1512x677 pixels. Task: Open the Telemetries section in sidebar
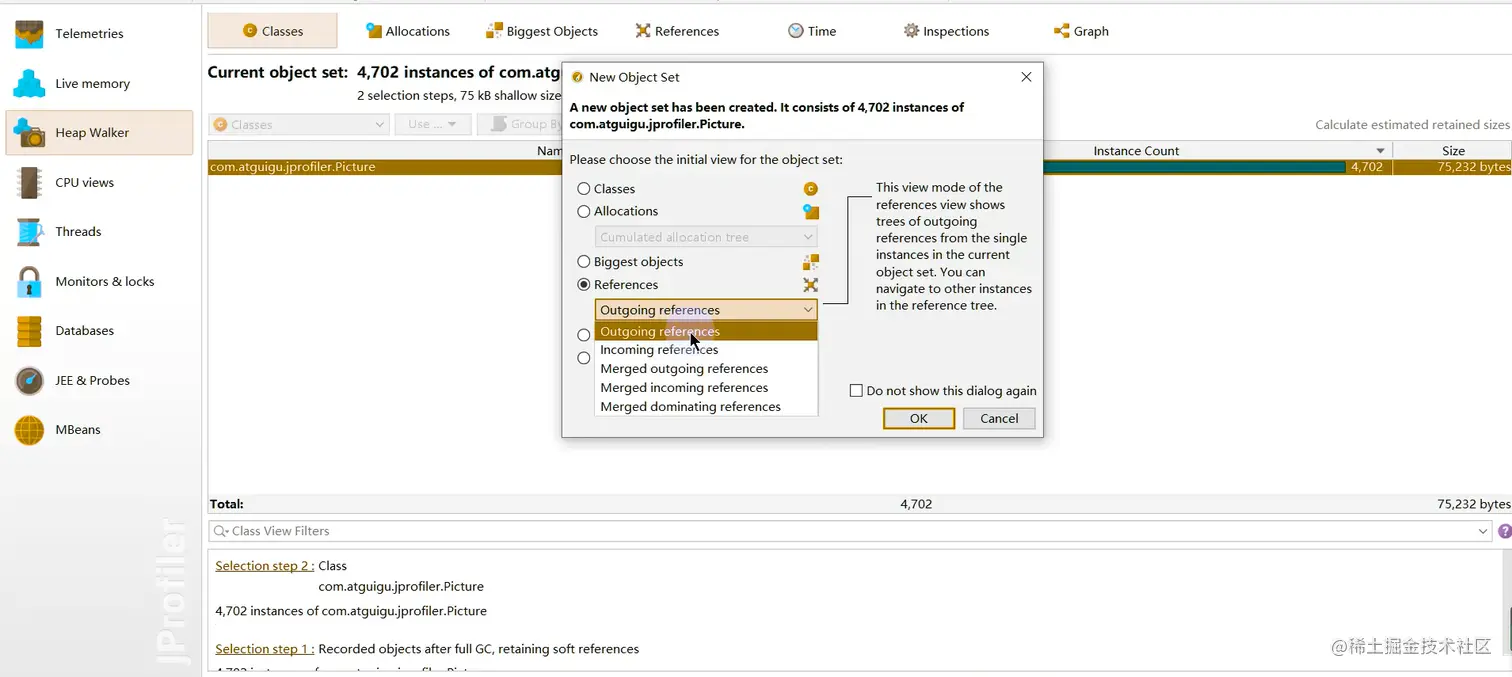tap(98, 34)
